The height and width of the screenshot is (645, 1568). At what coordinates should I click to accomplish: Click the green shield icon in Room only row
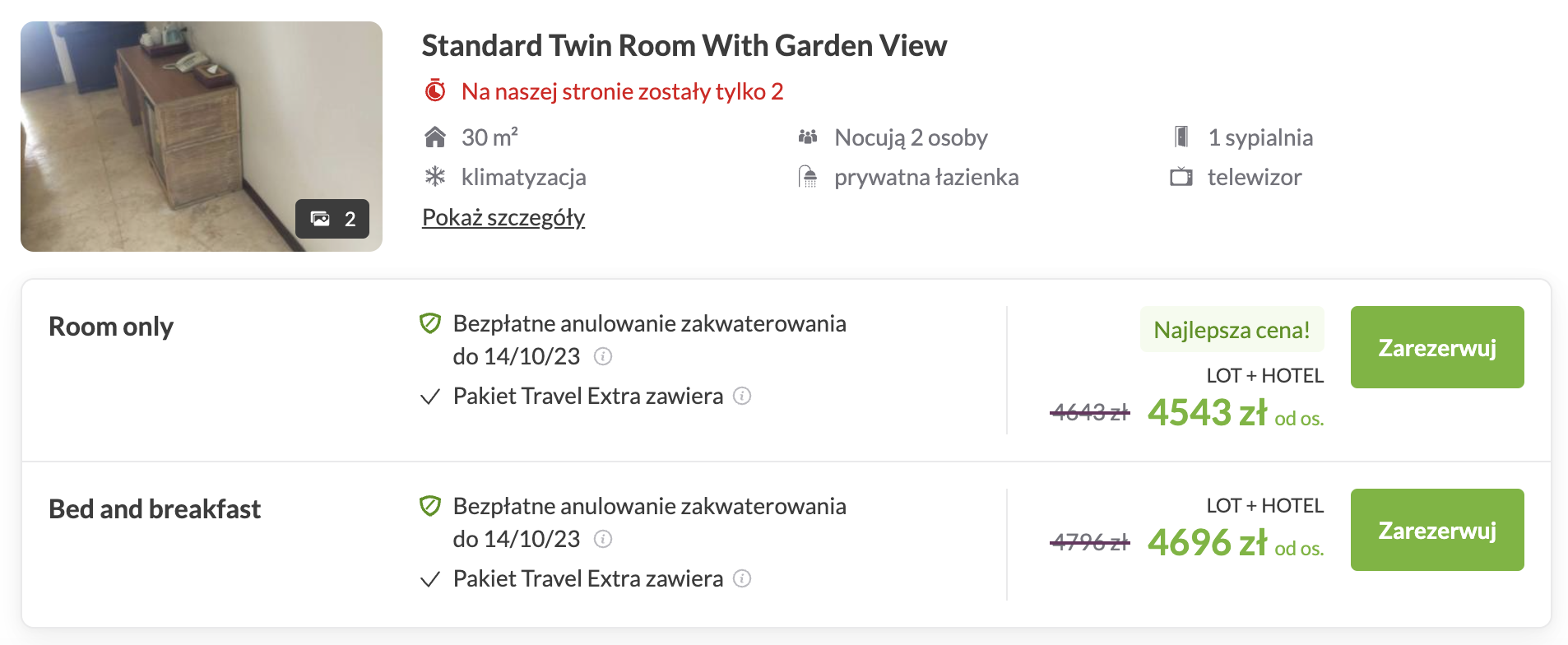click(x=429, y=323)
